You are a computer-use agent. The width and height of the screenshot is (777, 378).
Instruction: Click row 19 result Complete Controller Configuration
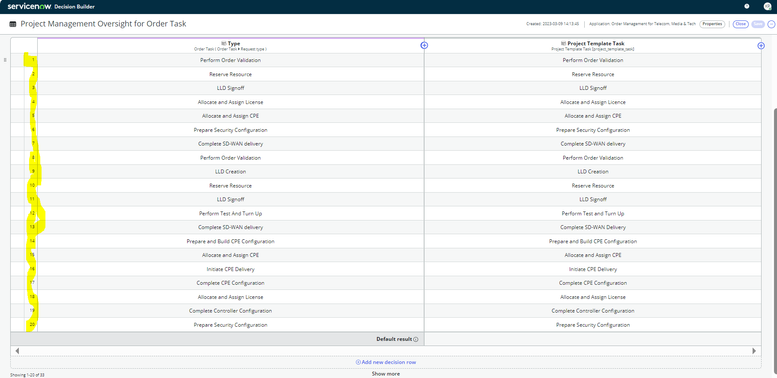pos(593,311)
